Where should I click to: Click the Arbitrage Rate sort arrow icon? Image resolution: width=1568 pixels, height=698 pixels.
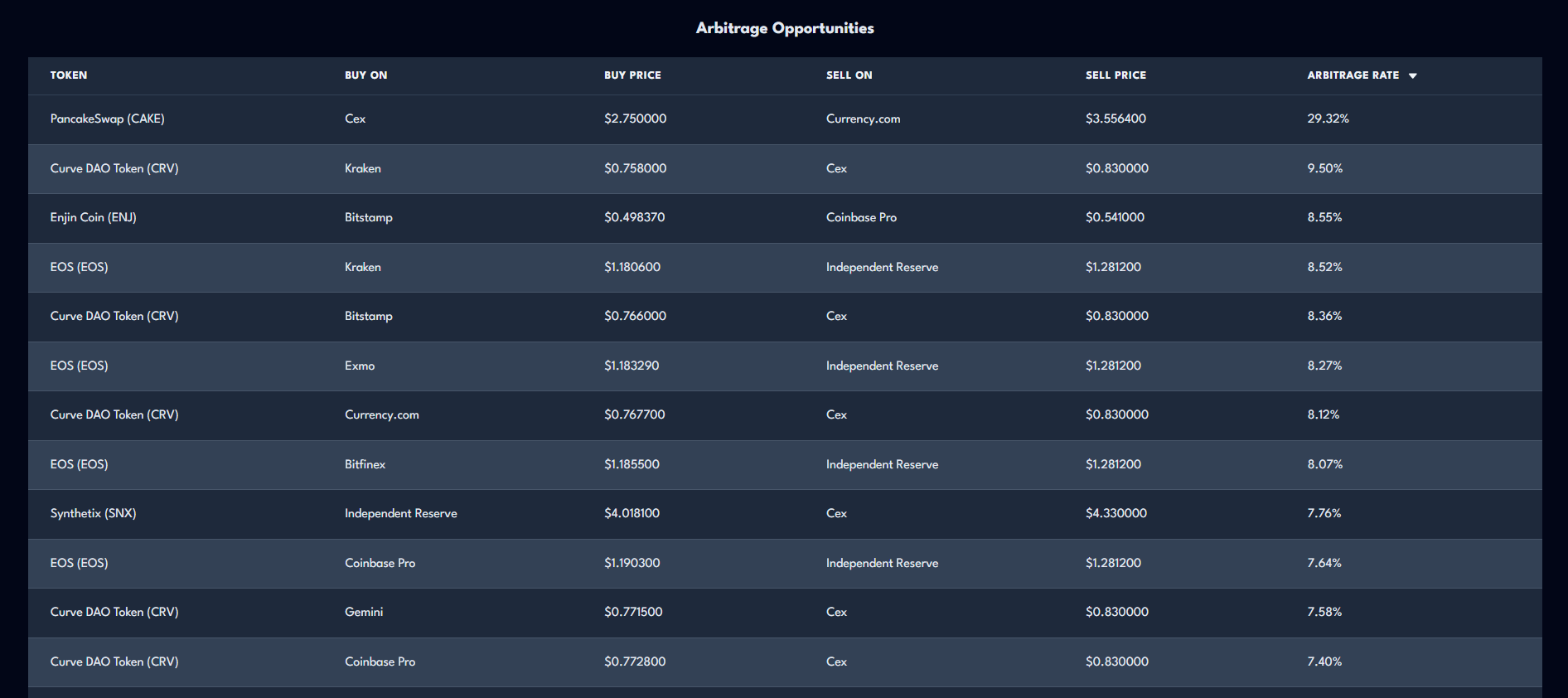coord(1413,75)
